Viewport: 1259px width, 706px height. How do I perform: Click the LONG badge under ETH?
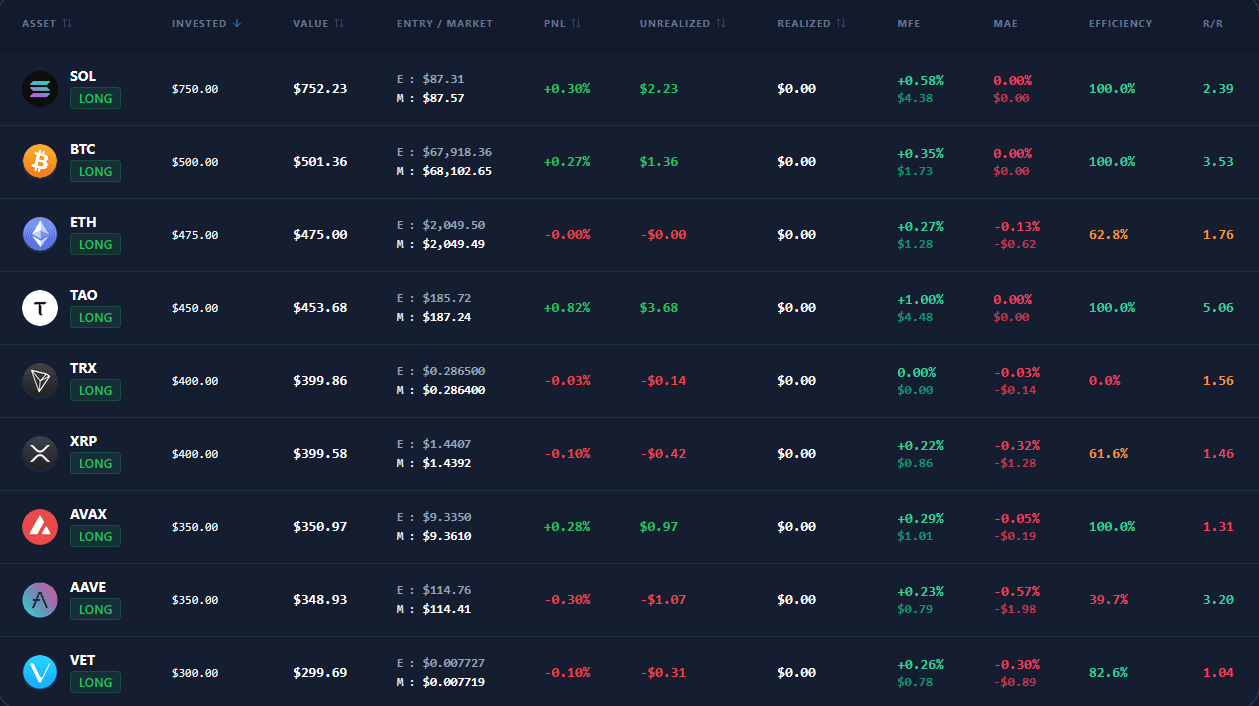coord(95,244)
